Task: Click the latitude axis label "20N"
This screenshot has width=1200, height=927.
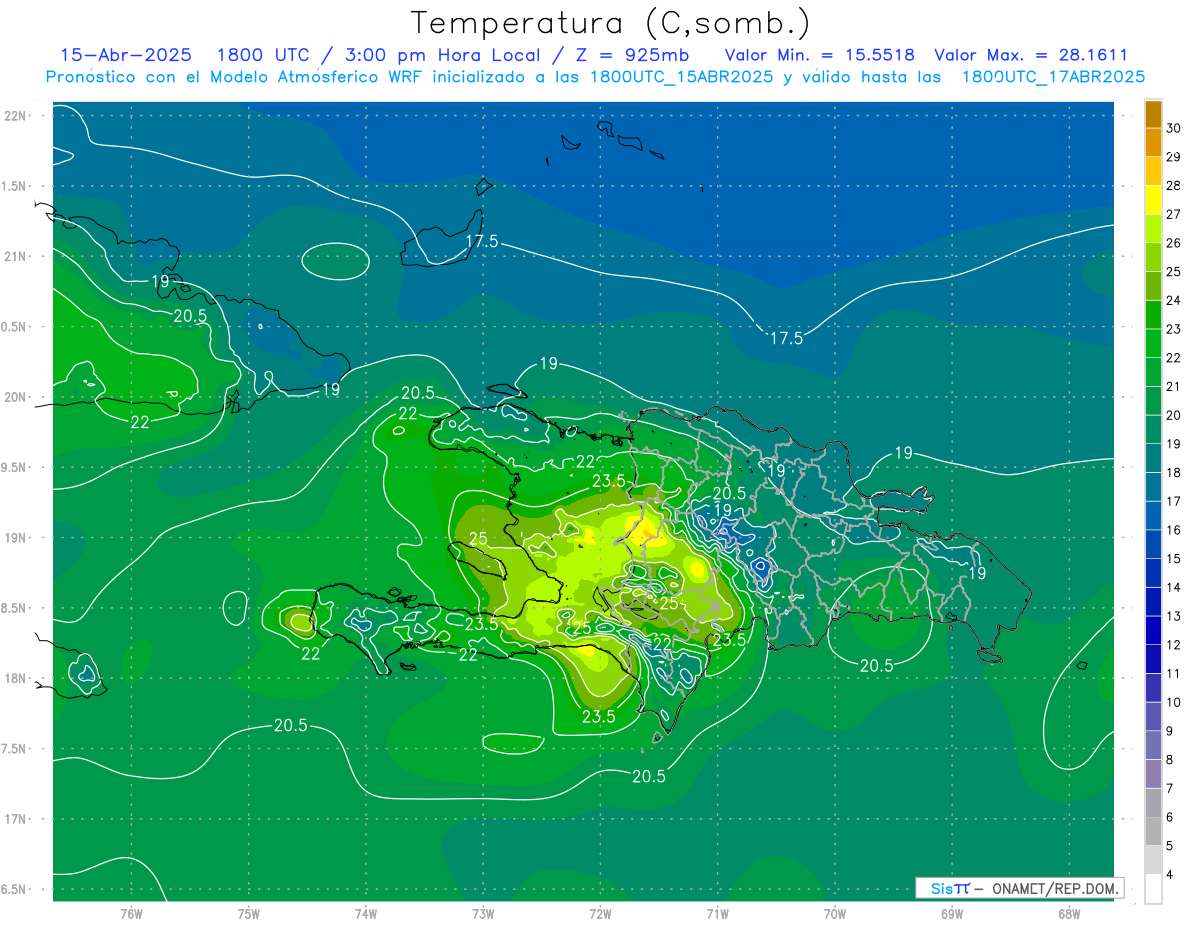Action: tap(15, 397)
